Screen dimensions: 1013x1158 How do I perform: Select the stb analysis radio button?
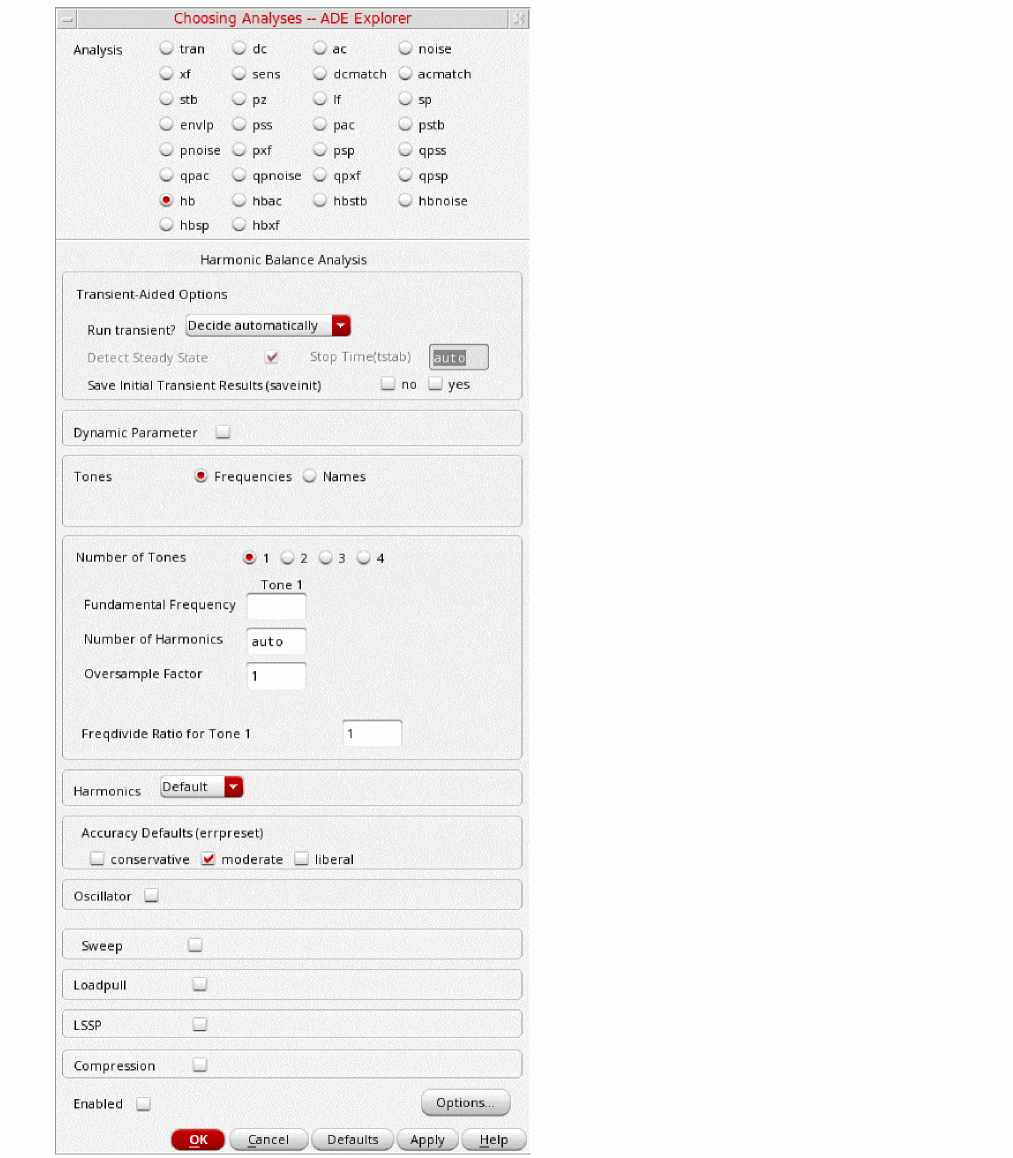coord(167,99)
